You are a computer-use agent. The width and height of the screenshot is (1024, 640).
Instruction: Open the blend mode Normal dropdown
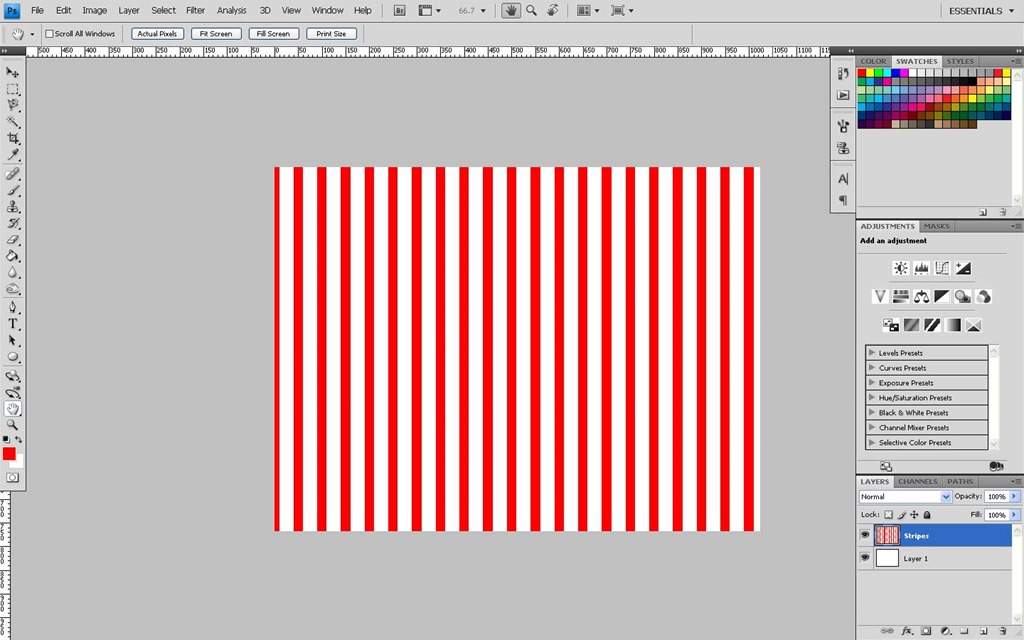click(x=905, y=496)
